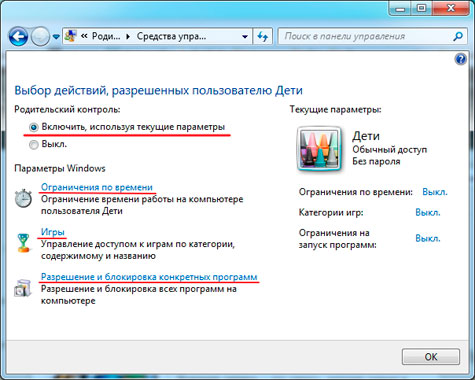
Task: Confirm with the OK button
Action: coord(431,357)
